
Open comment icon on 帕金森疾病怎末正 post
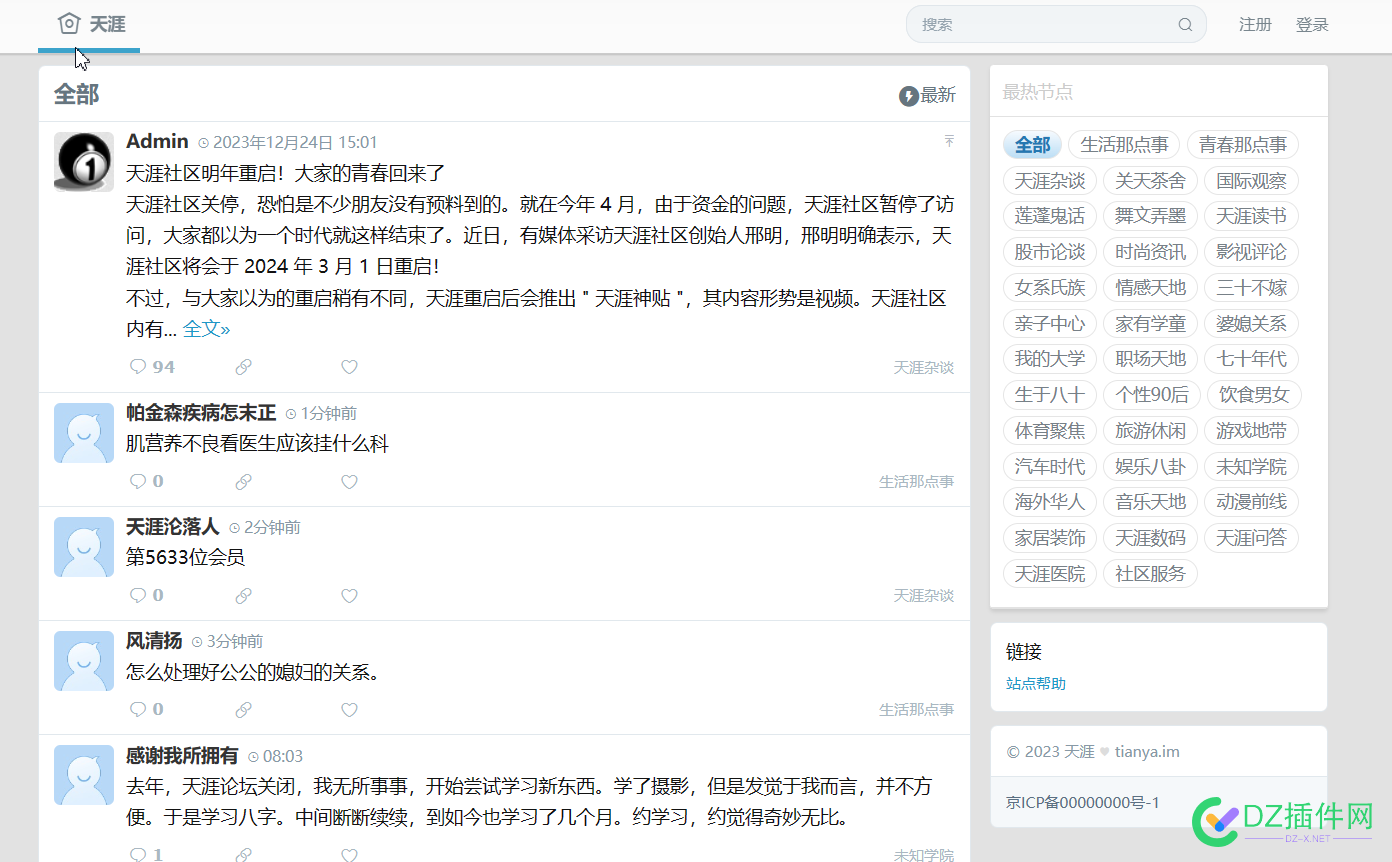(138, 482)
